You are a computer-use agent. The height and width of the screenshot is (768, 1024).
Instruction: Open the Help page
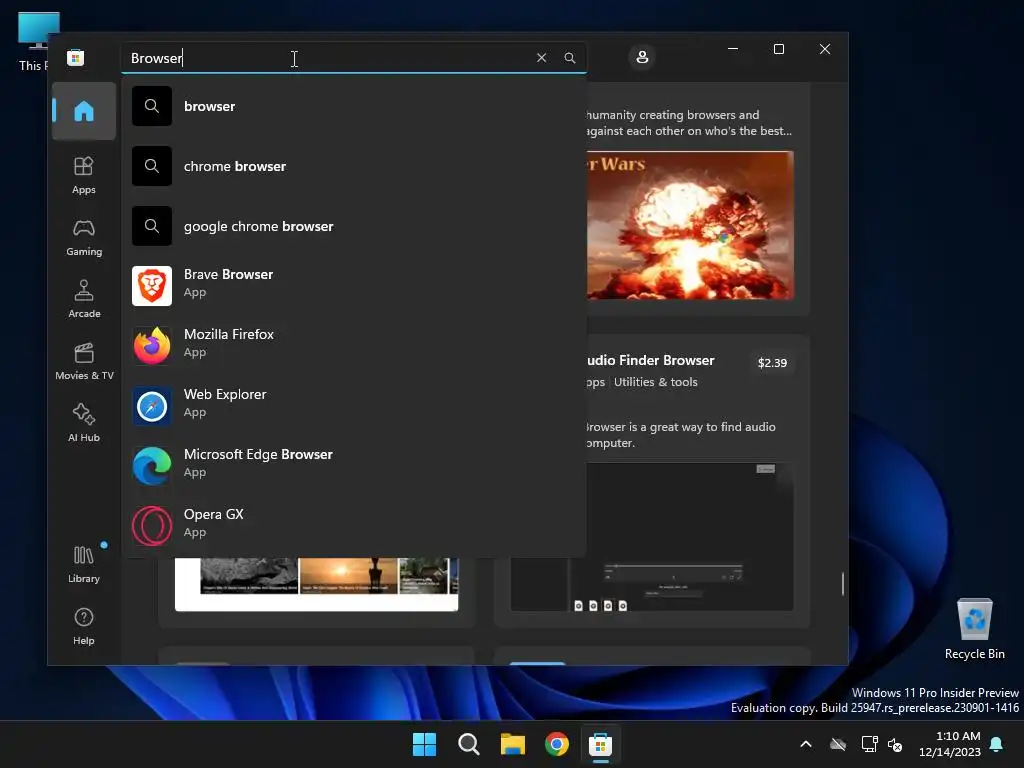tap(84, 626)
